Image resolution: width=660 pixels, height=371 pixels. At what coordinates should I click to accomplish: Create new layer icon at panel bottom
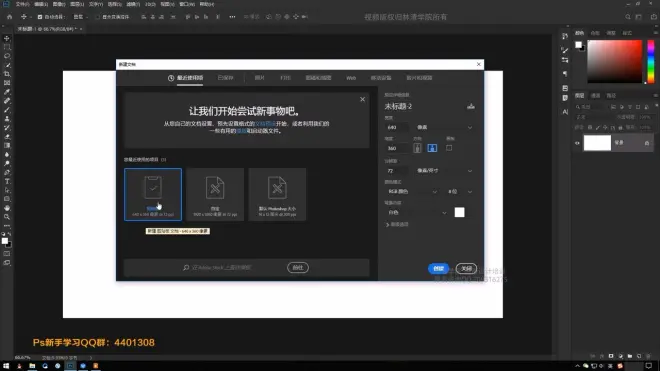click(x=639, y=356)
